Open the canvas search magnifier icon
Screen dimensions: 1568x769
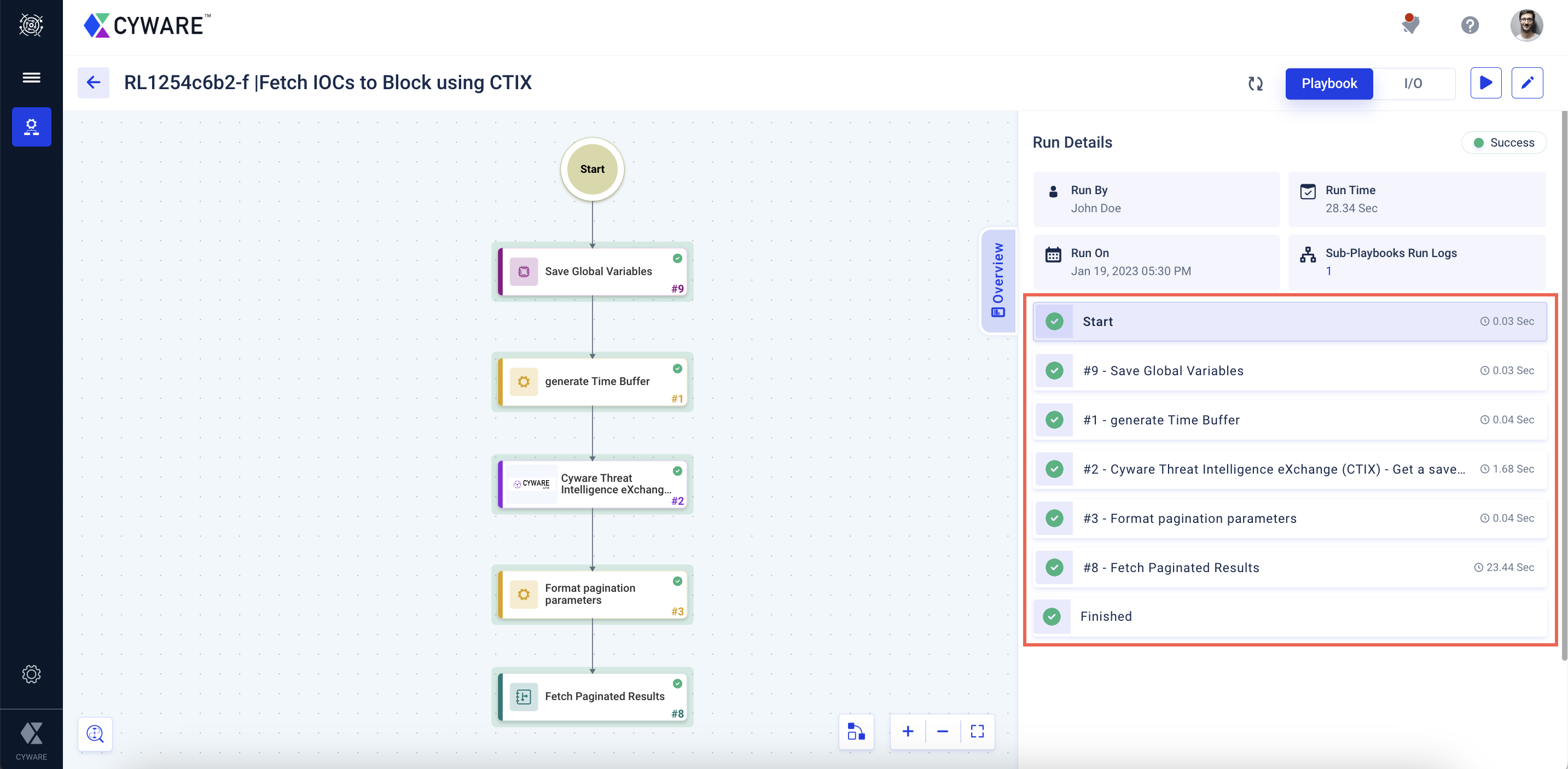click(95, 733)
